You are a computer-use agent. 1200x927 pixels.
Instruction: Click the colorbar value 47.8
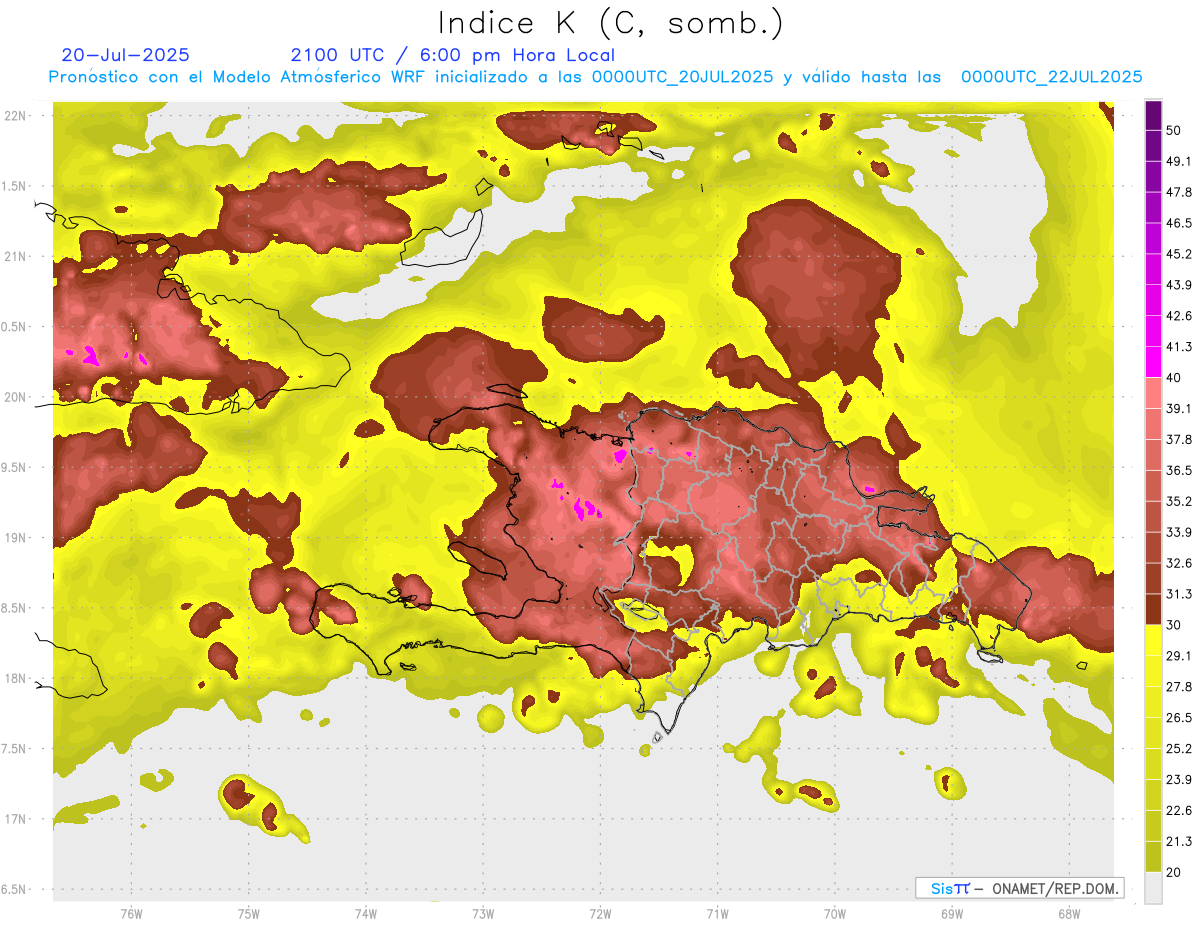click(1179, 192)
